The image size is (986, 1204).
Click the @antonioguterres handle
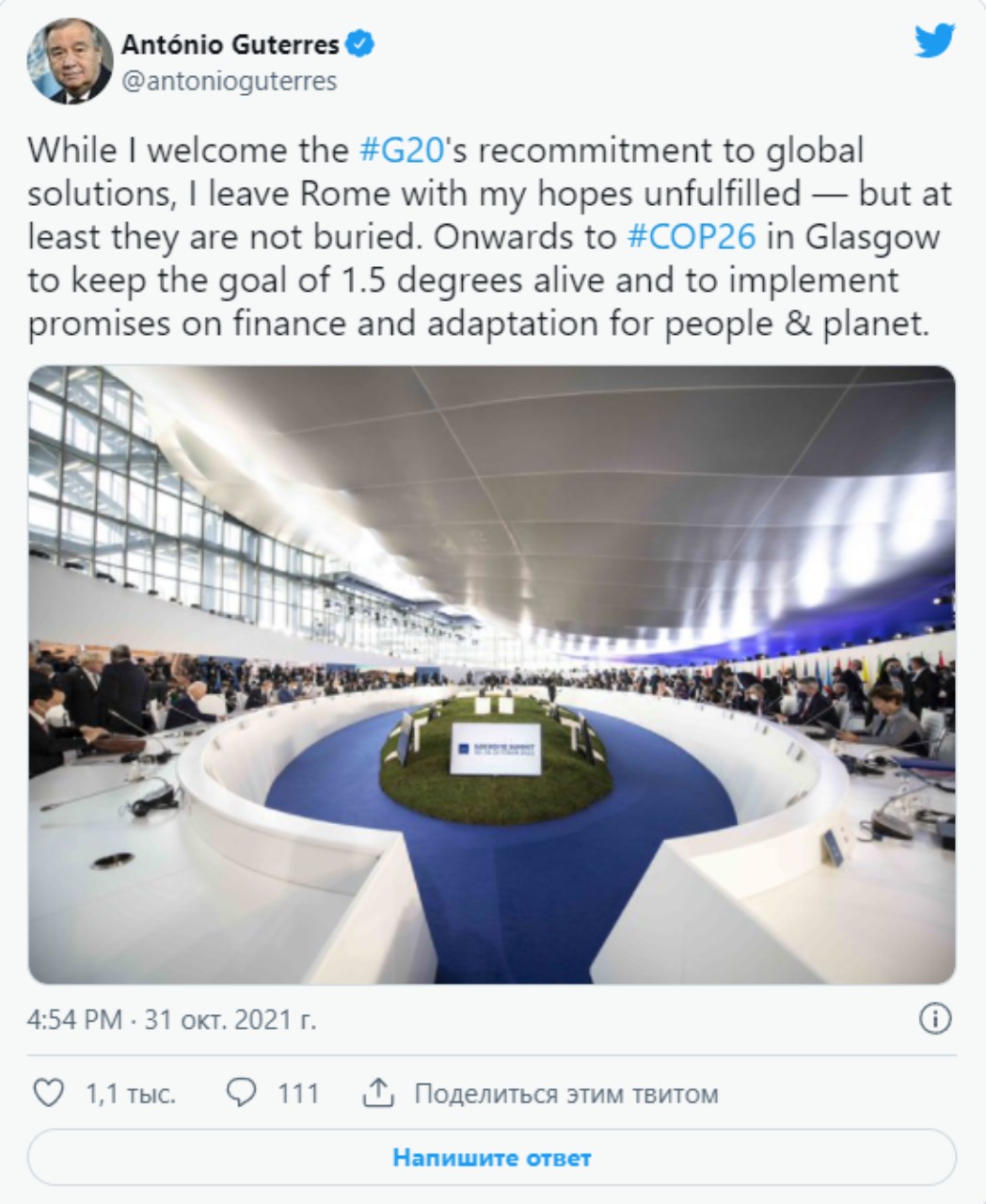click(229, 82)
